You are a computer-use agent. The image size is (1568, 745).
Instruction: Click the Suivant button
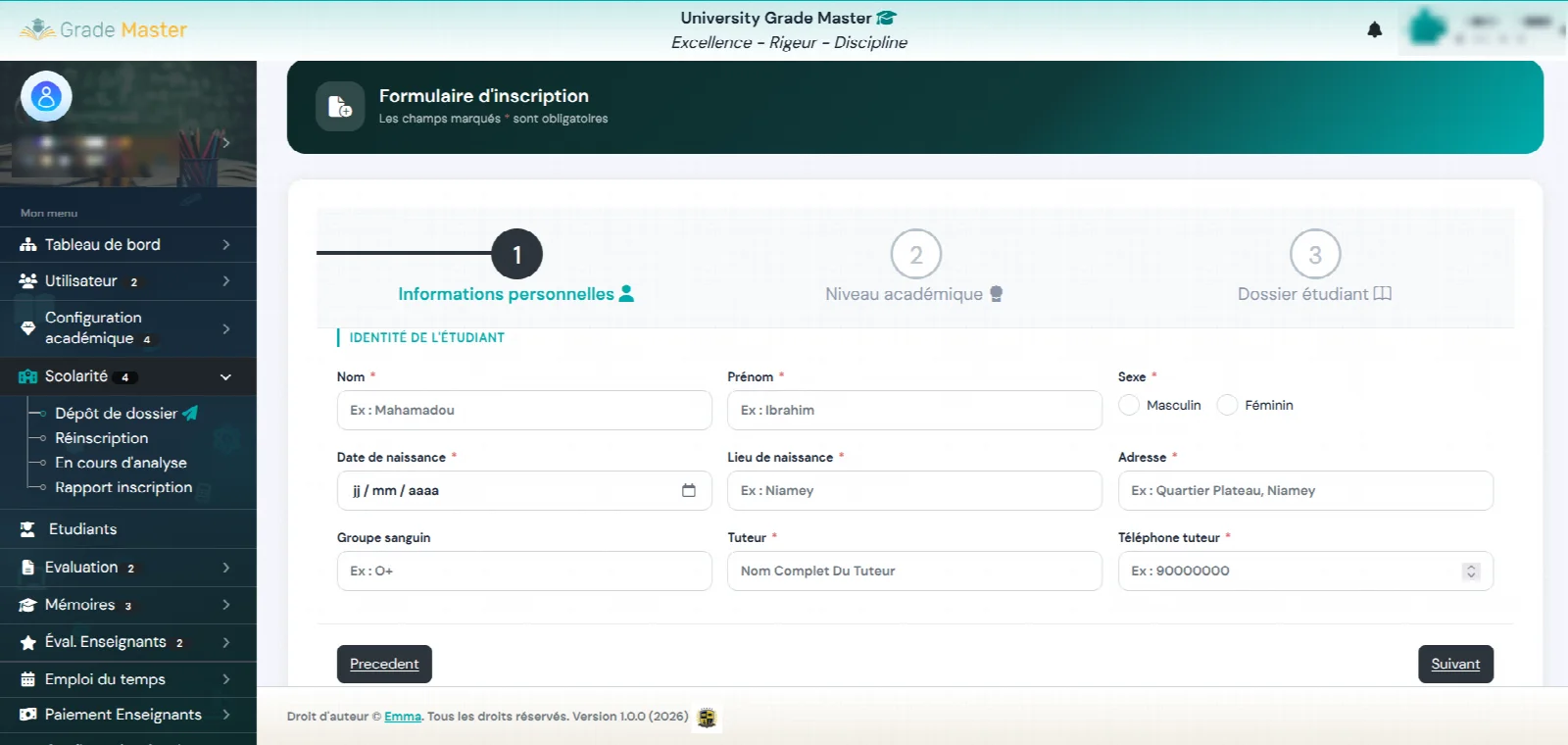point(1455,664)
